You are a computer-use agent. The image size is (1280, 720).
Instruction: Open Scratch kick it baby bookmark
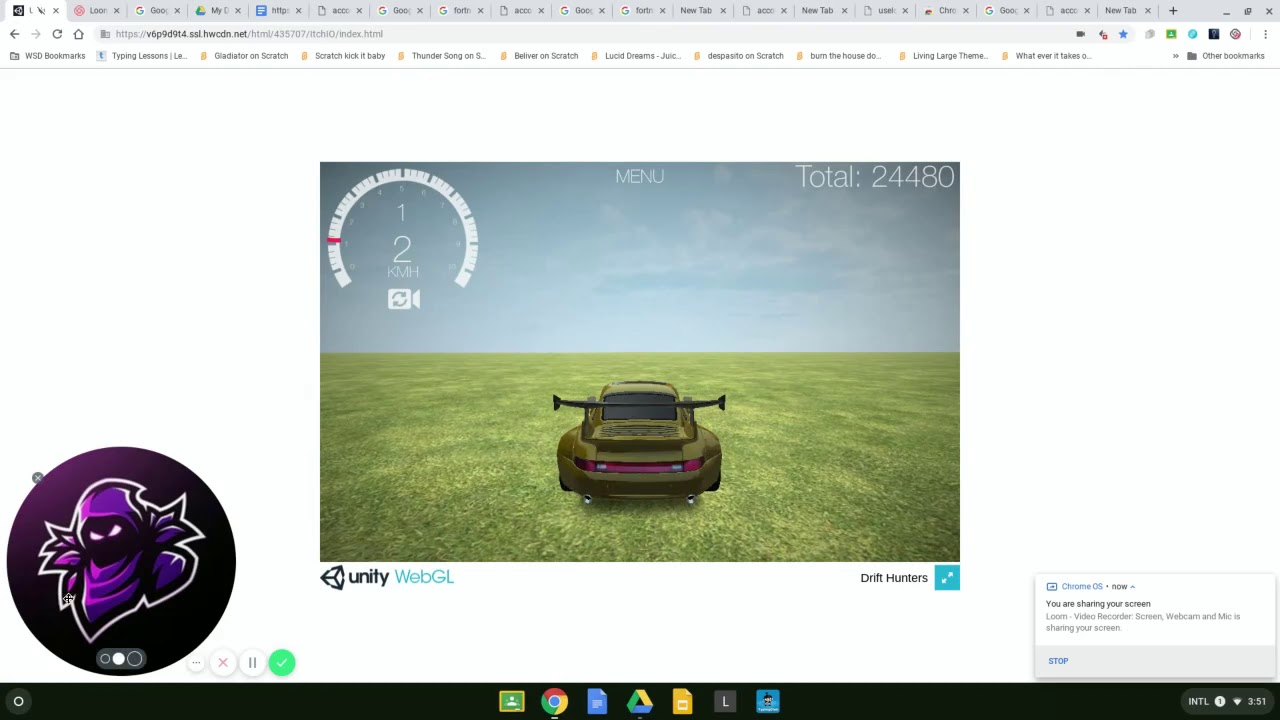343,56
